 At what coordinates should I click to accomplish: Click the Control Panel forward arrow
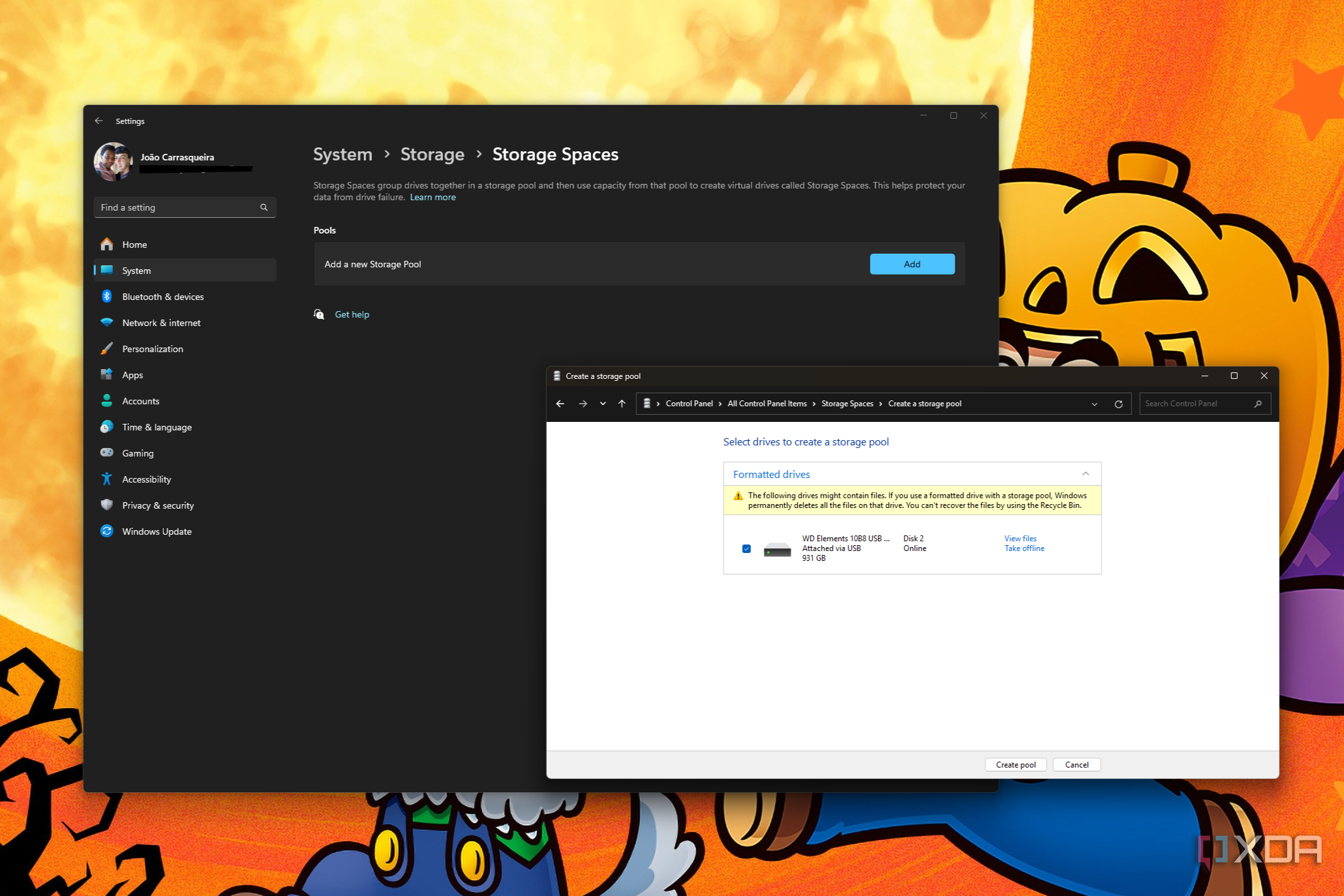583,404
